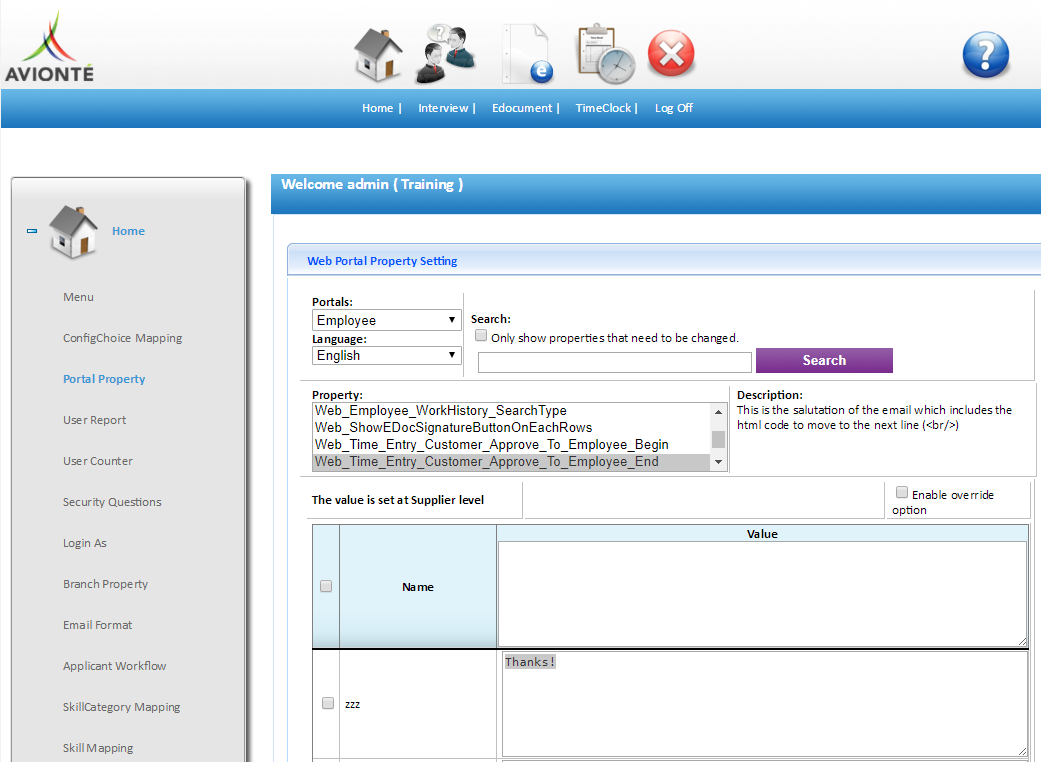Select Portal Property in the sidebar

click(104, 379)
